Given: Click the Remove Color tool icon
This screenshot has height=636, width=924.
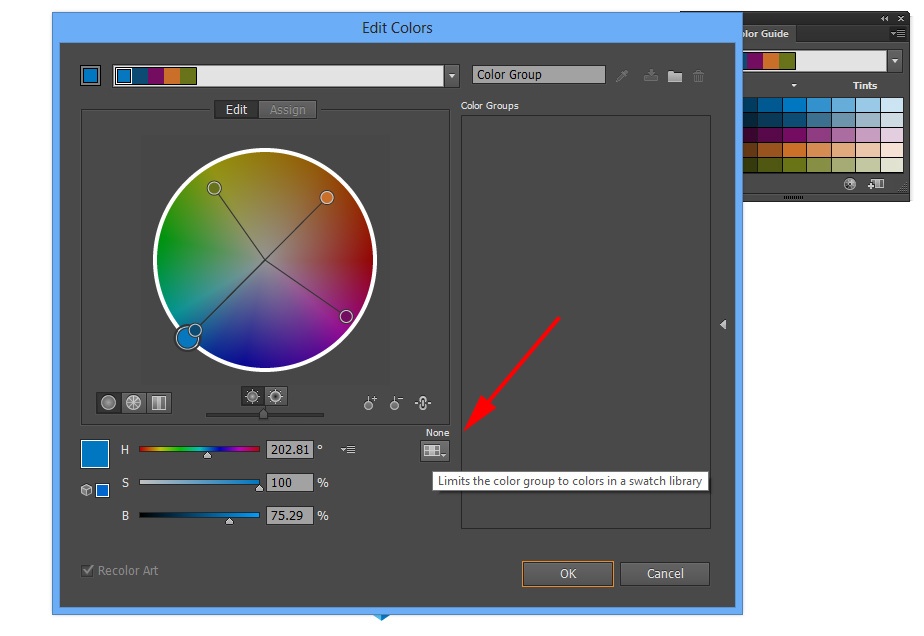Looking at the screenshot, I should tap(396, 403).
